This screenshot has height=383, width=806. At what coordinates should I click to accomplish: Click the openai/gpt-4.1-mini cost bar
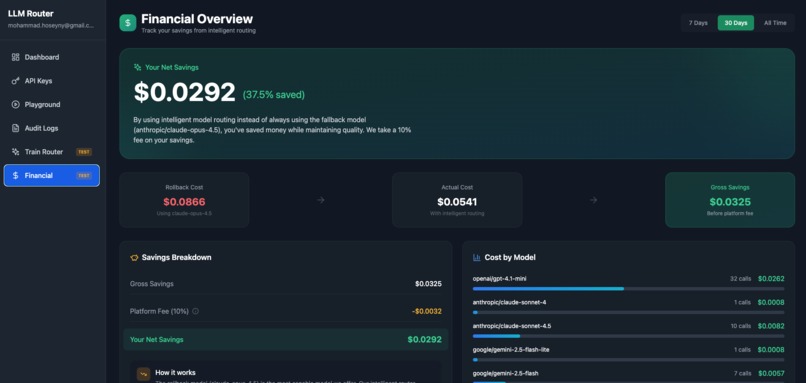[628, 288]
